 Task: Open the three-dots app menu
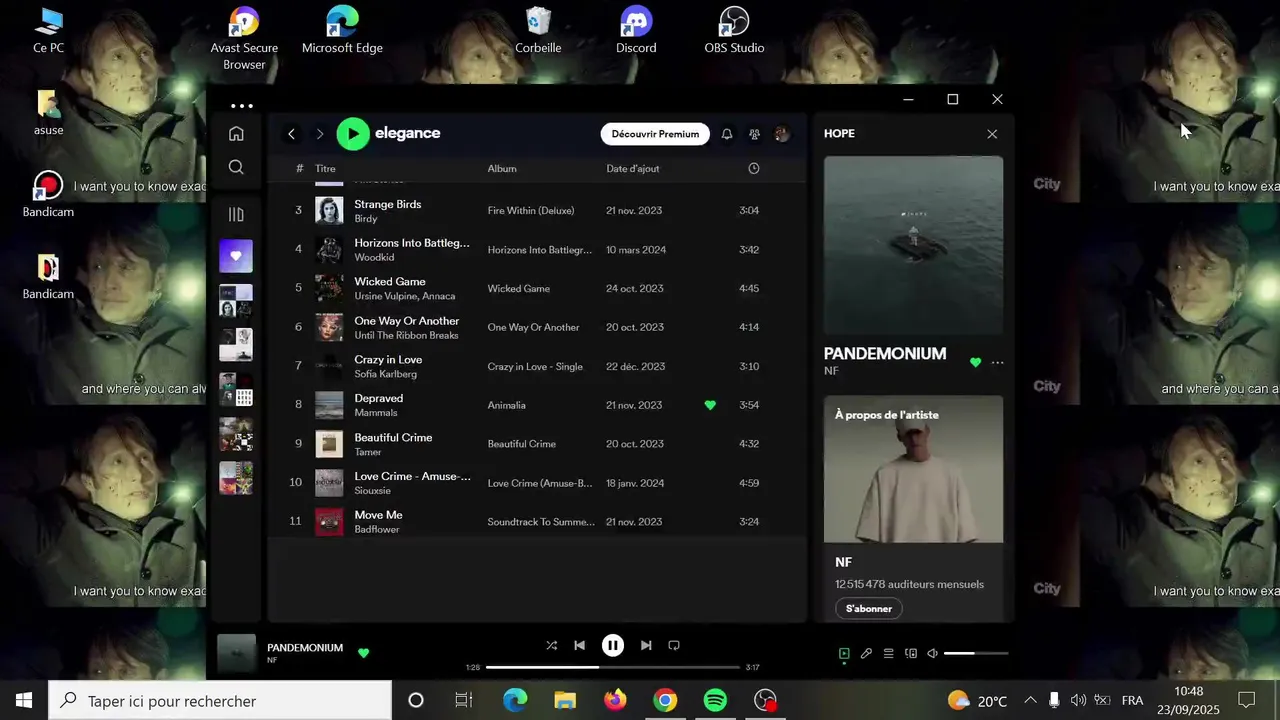click(x=242, y=105)
